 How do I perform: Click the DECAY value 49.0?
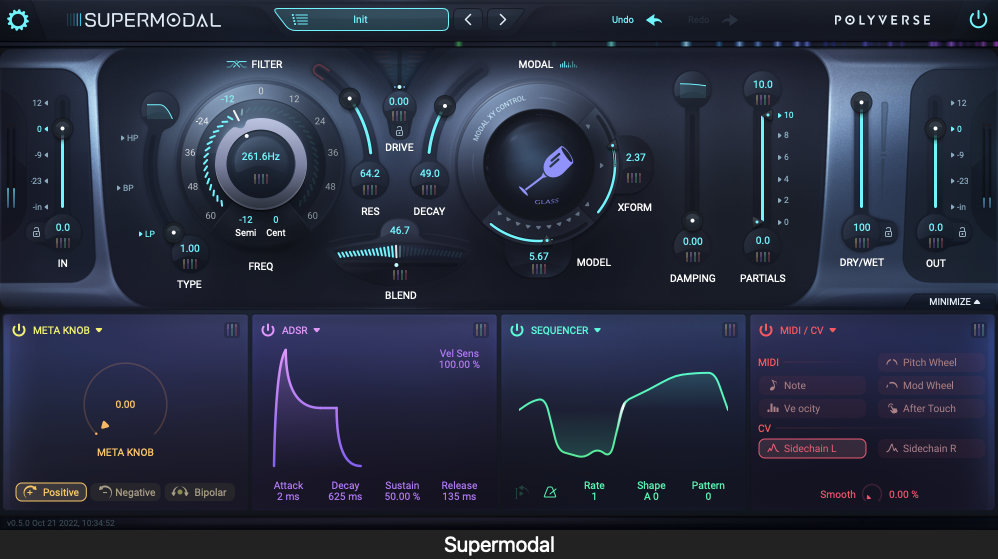[x=430, y=173]
